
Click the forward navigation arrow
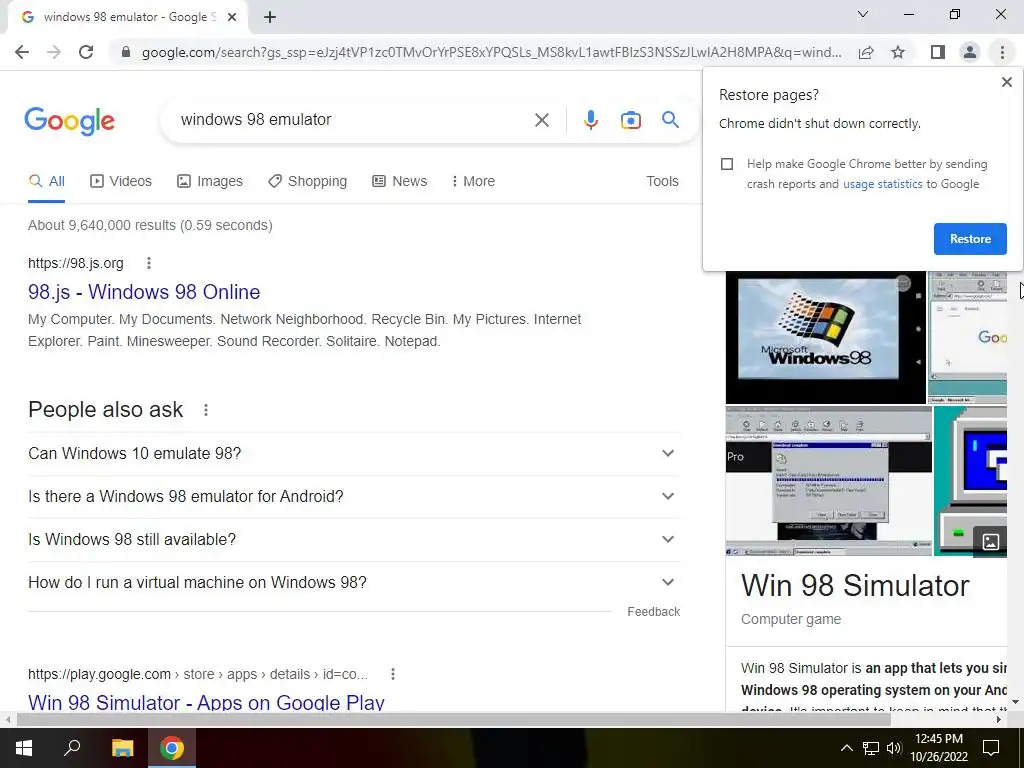pyautogui.click(x=54, y=52)
